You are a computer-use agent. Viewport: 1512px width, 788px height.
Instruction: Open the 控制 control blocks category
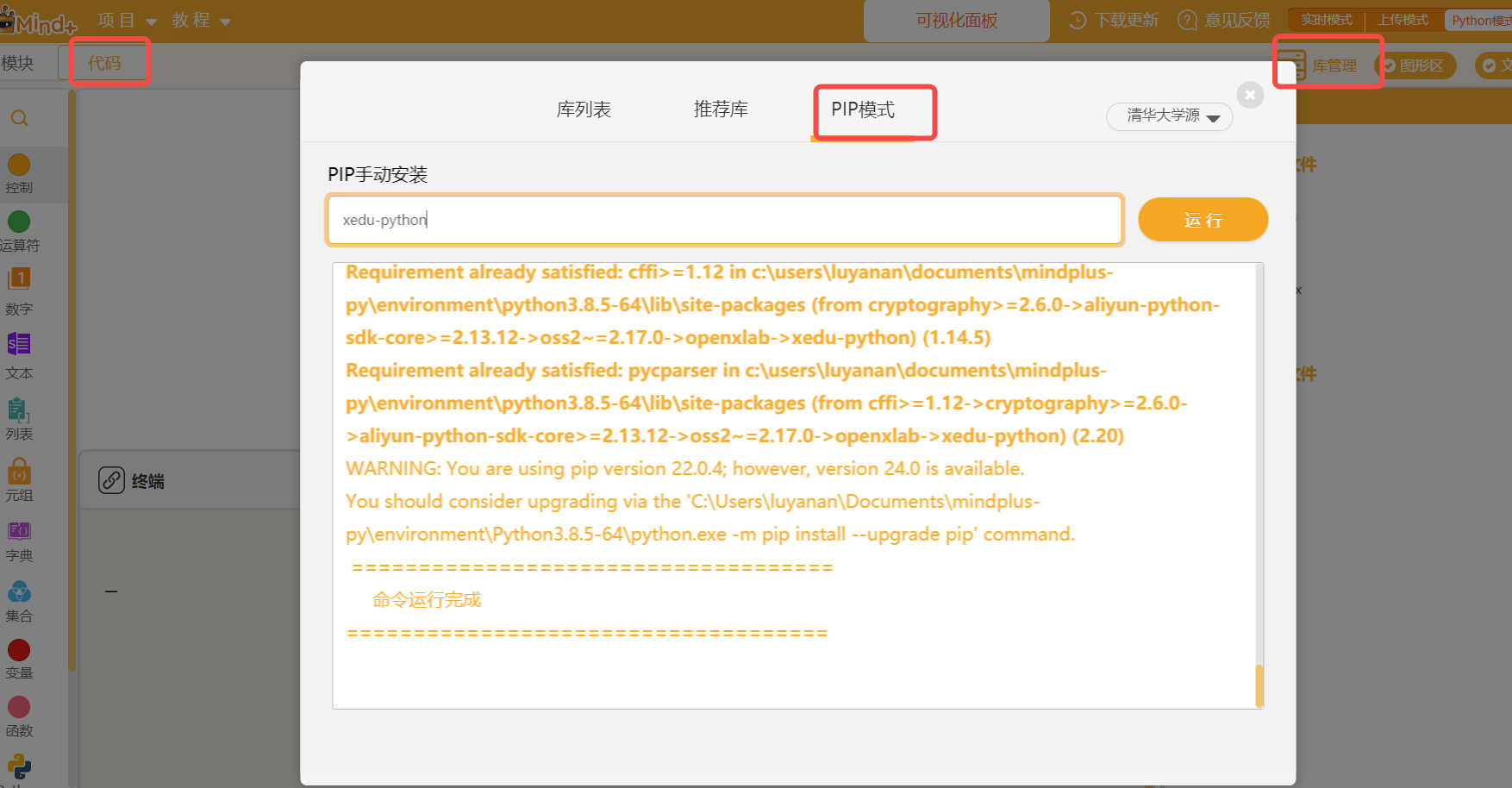(19, 173)
